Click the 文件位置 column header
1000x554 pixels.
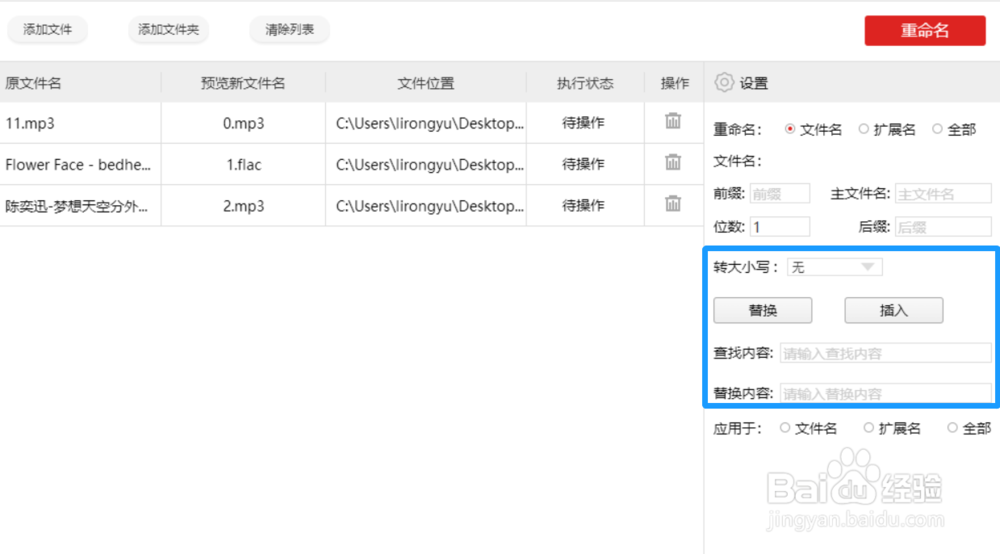coord(425,83)
